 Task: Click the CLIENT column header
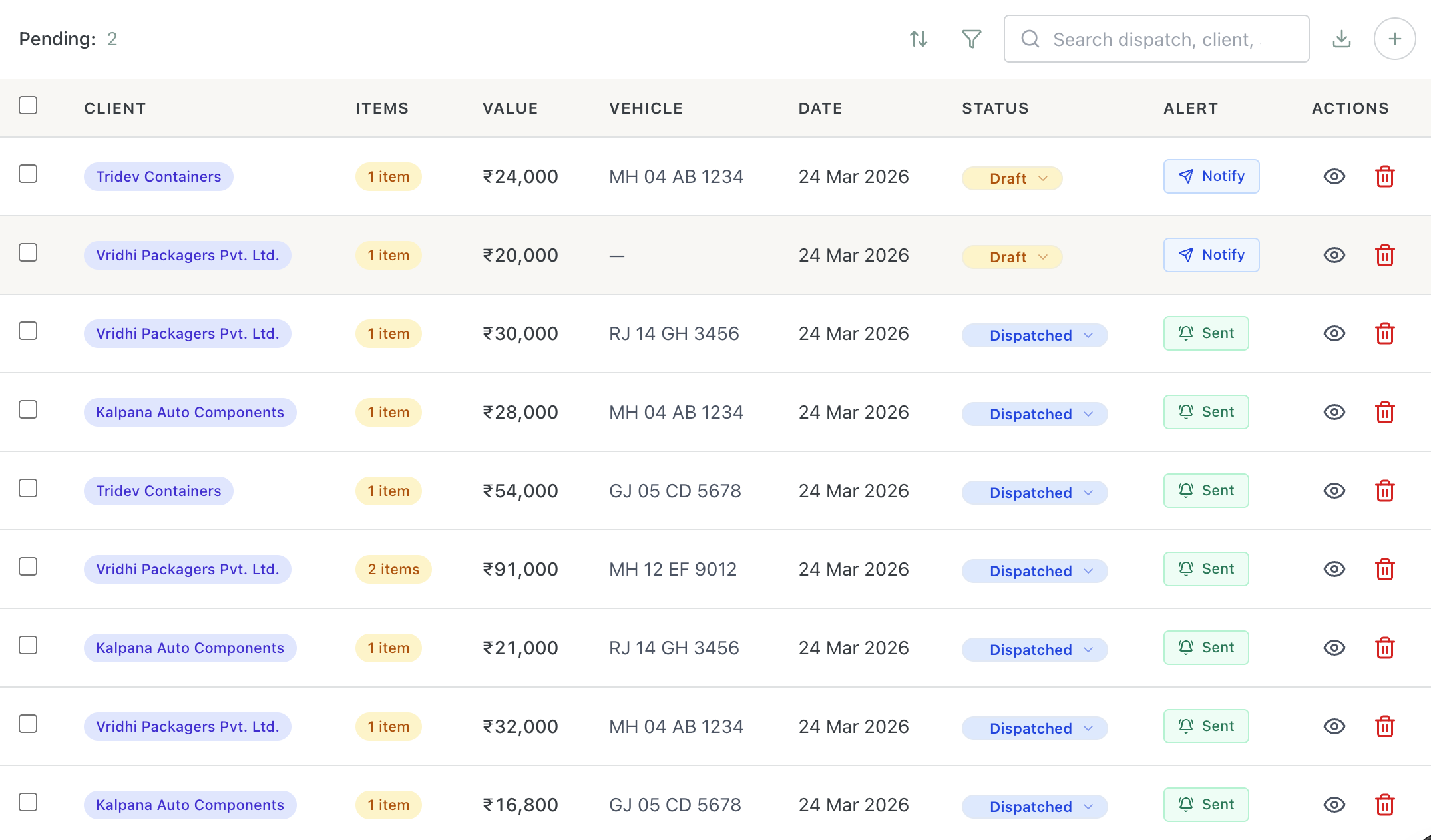114,108
